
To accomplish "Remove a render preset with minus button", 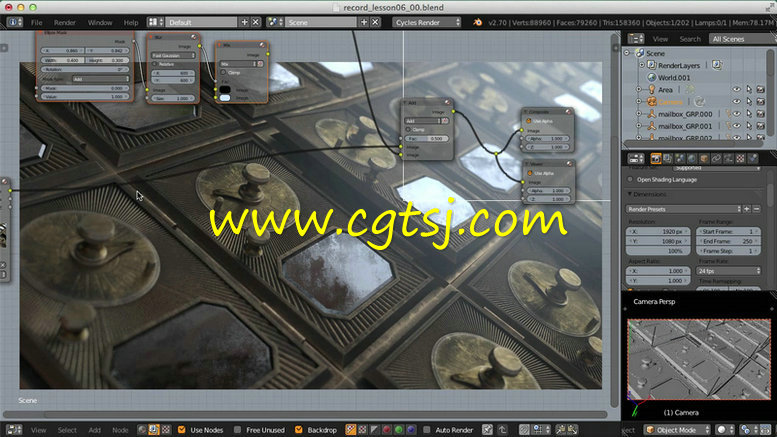I will (756, 209).
